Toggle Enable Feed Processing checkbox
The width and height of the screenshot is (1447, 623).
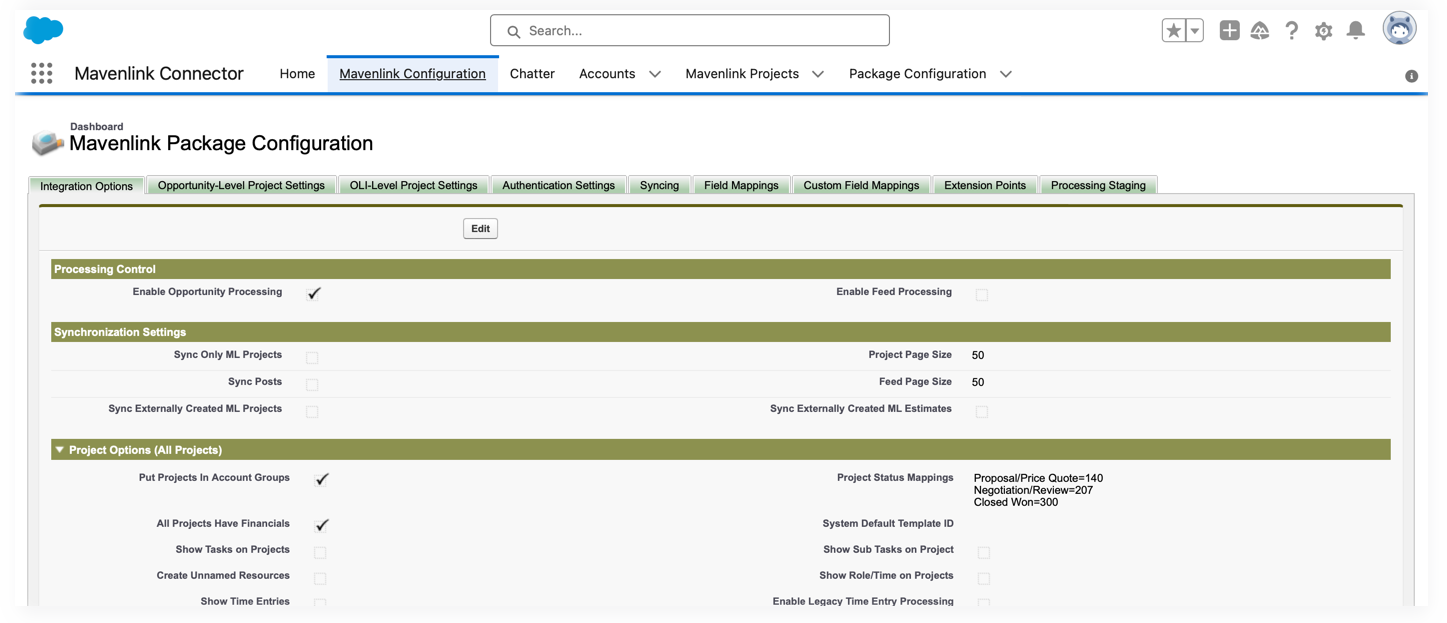pyautogui.click(x=982, y=295)
